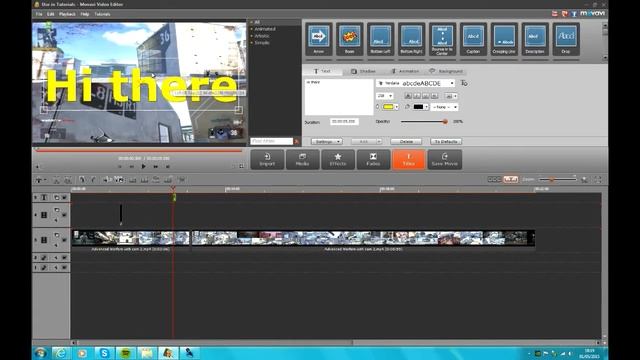
Task: Switch to the Shadow tab
Action: pos(363,71)
